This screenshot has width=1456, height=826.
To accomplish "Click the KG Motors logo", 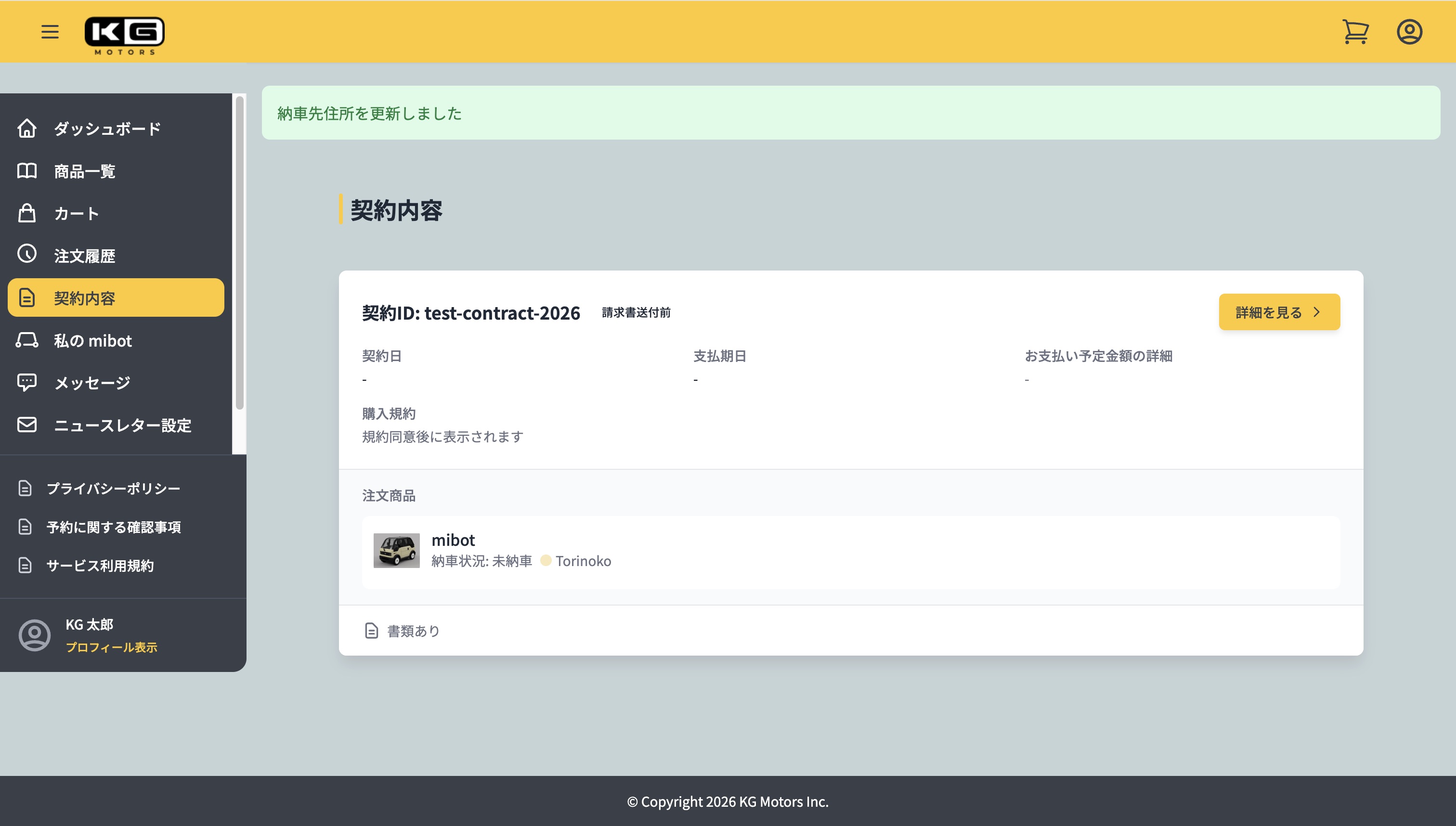I will 125,35.
